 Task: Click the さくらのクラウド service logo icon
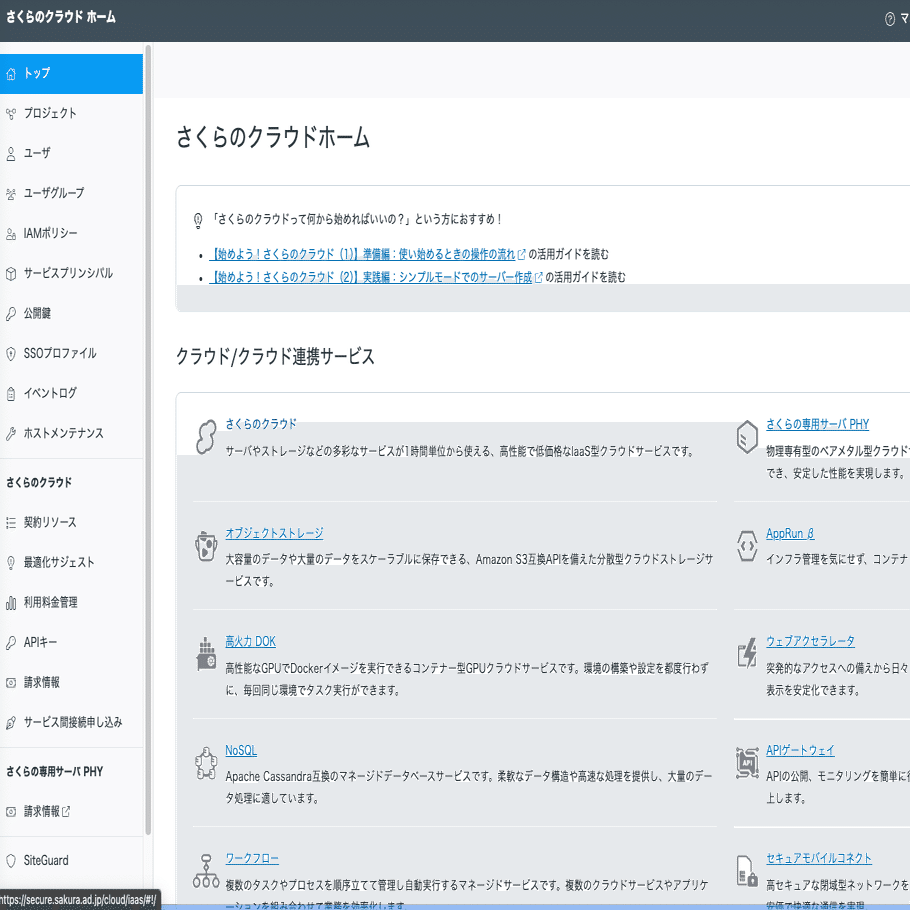(x=205, y=437)
